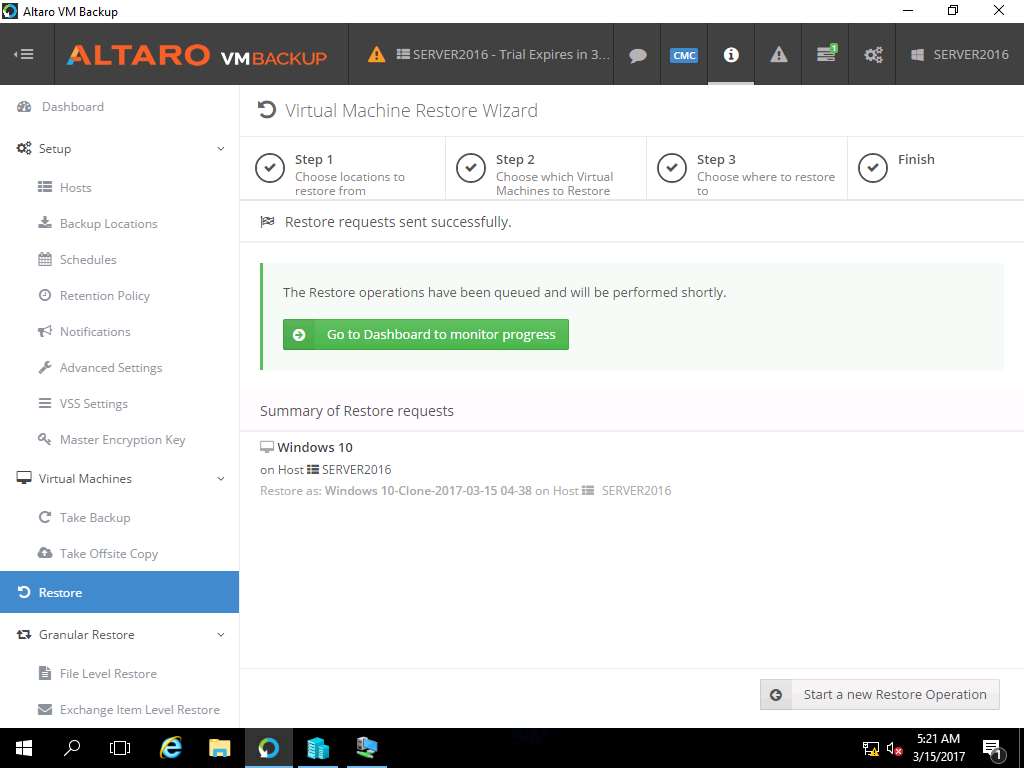1024x768 pixels.
Task: Open Server Manager from the taskbar
Action: point(317,748)
